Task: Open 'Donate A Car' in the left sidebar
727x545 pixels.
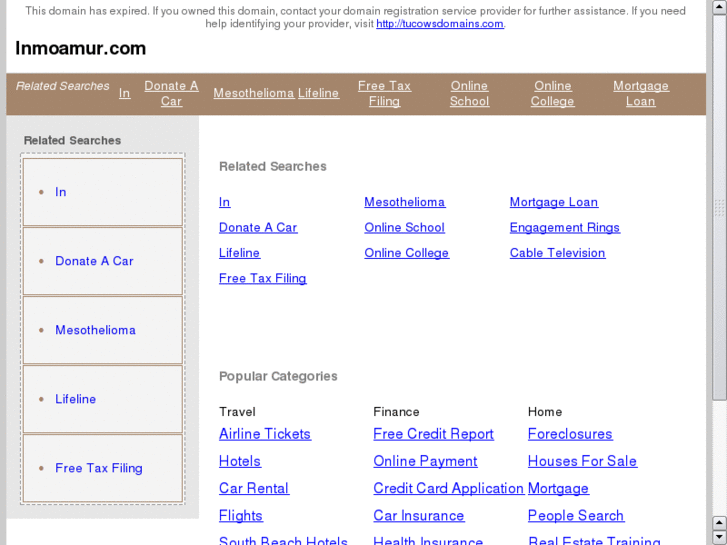Action: [94, 261]
